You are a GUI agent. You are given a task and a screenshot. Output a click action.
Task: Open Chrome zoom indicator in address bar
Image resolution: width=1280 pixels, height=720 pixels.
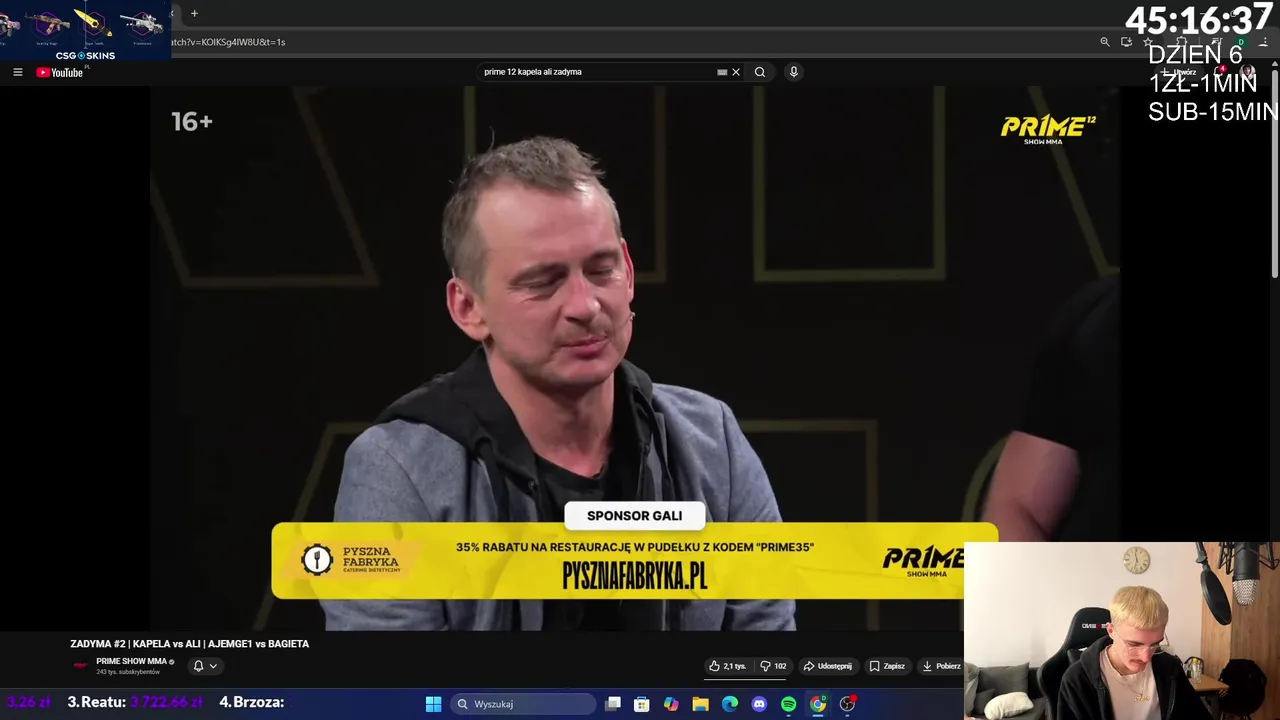(1105, 41)
